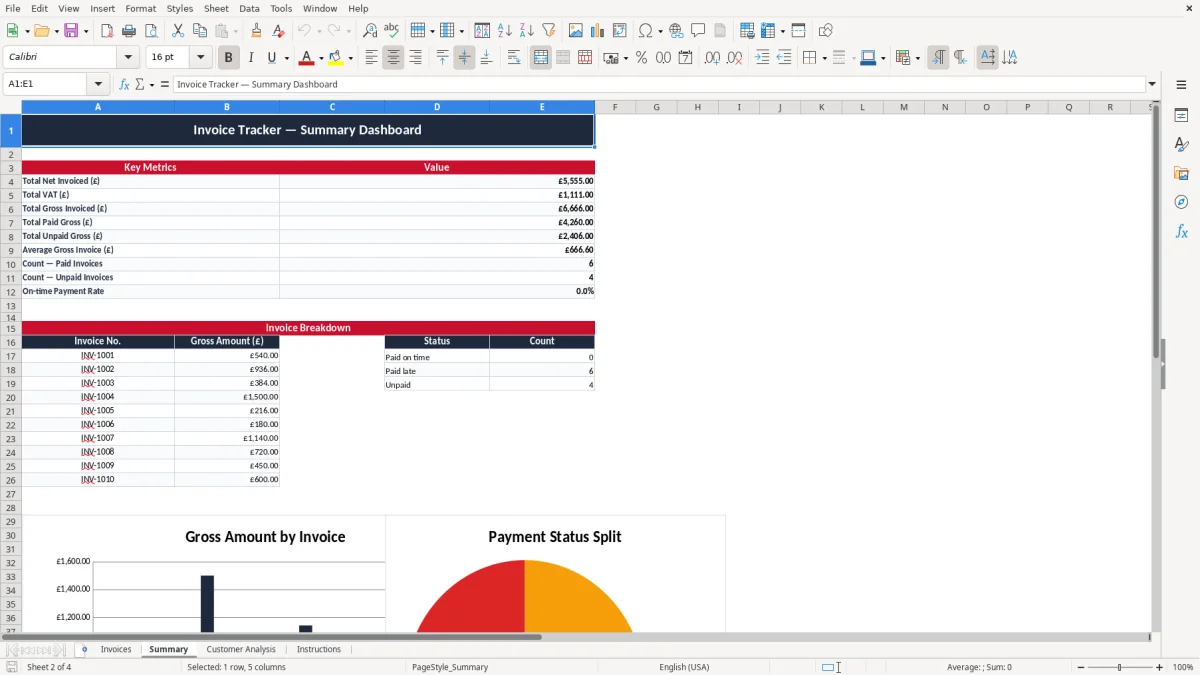
Task: Toggle Bold formatting
Action: click(229, 58)
